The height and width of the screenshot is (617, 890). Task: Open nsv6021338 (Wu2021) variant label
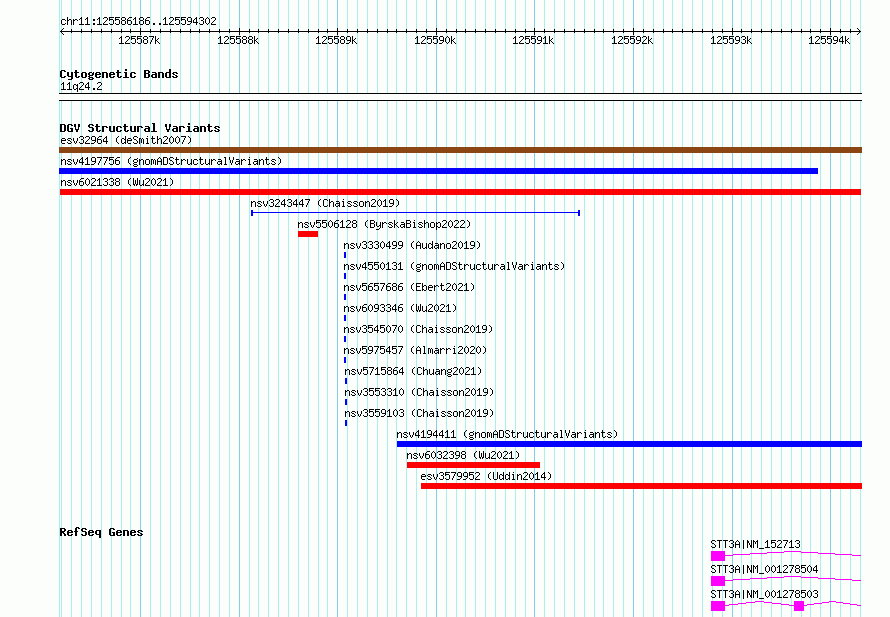click(x=117, y=182)
